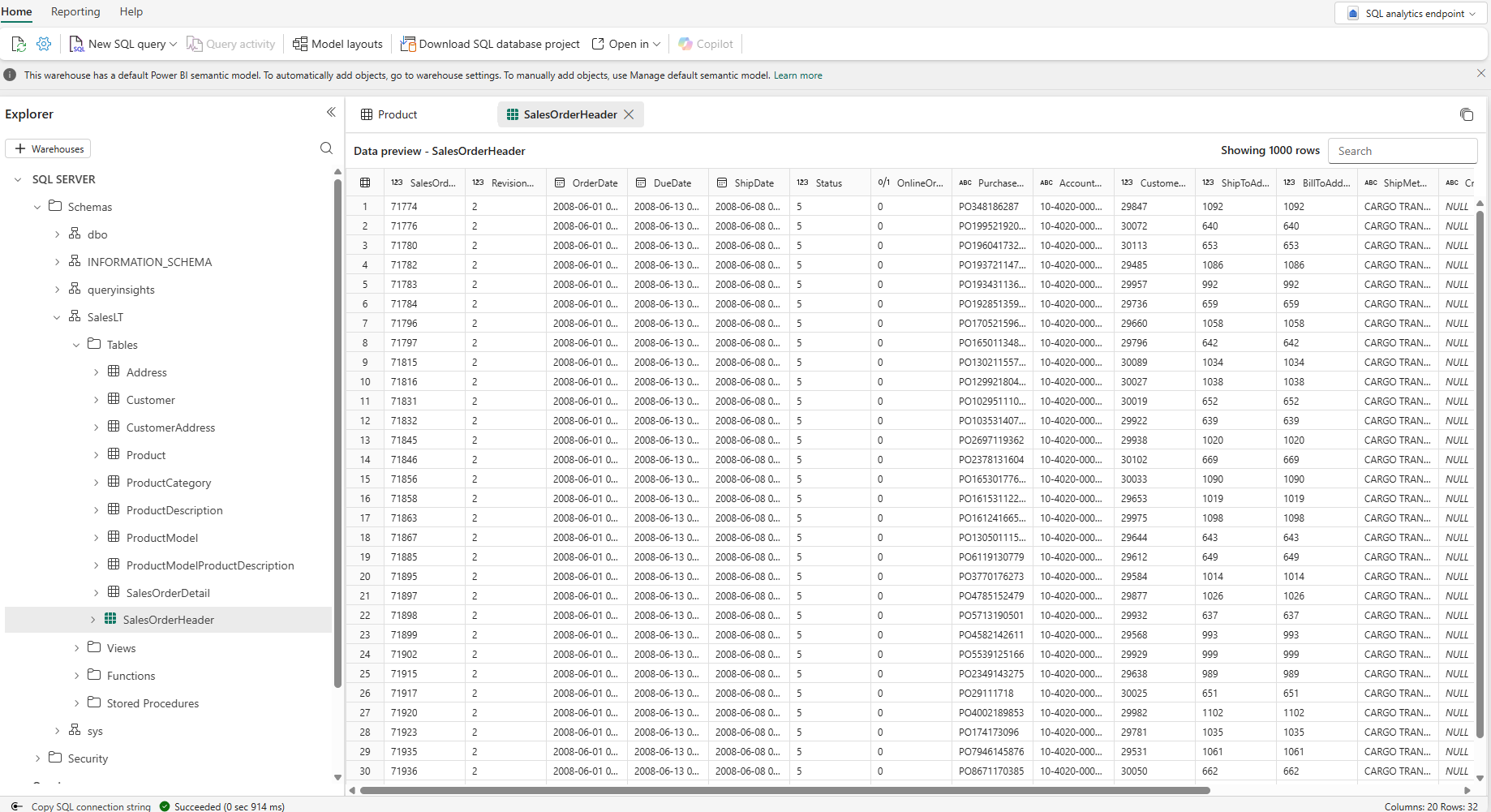Click the ABC icon of PurchaseOrder column
Viewport: 1491px width, 812px height.
(x=965, y=183)
